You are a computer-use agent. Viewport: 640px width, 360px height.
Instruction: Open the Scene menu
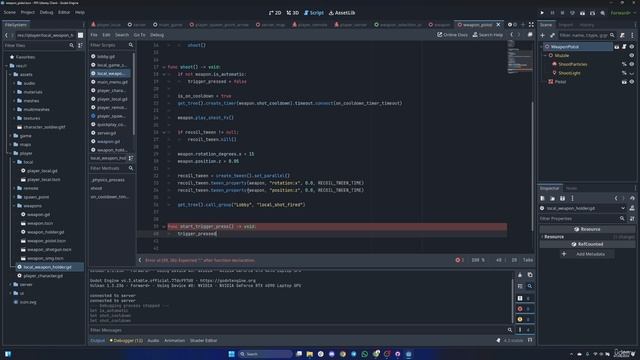point(9,12)
